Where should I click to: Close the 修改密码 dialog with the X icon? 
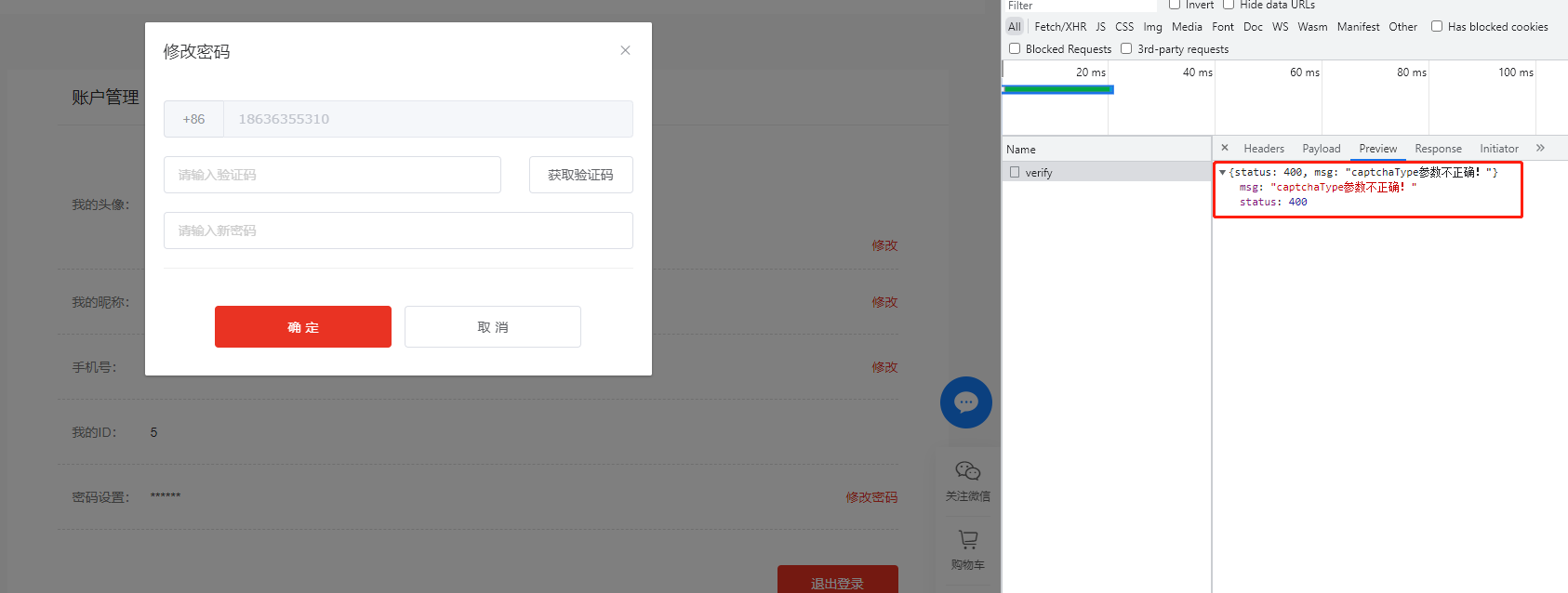(625, 50)
